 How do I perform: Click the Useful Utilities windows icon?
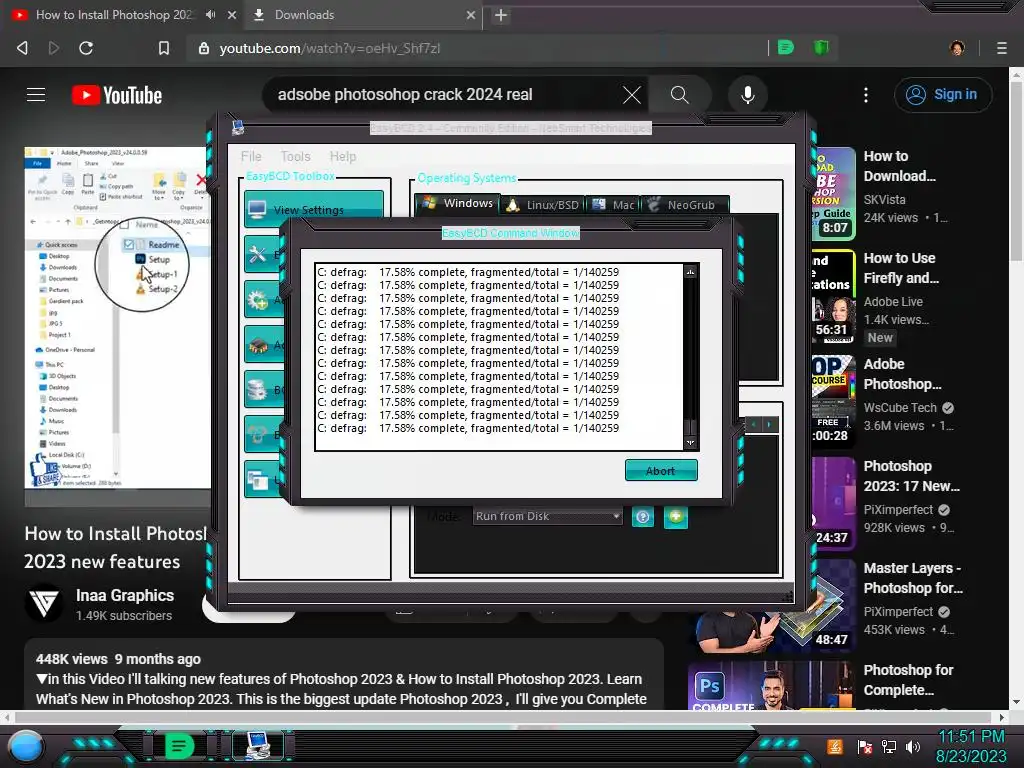pyautogui.click(x=257, y=479)
